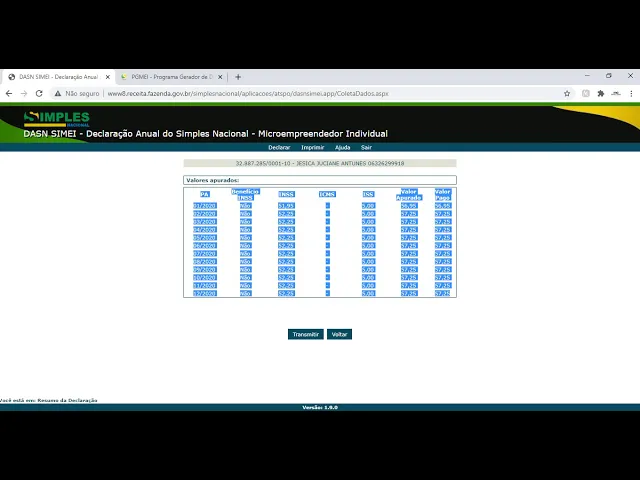Click 'Não' in the 01/2020 row
Image resolution: width=640 pixels, height=480 pixels.
245,206
